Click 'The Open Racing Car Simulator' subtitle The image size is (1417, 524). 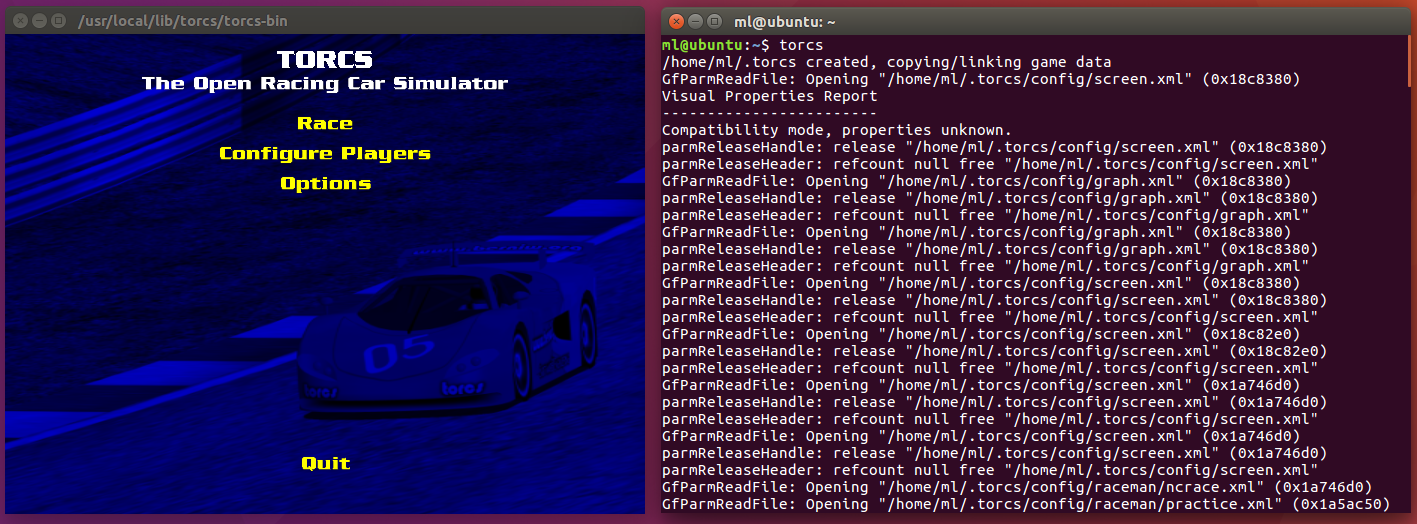coord(325,84)
